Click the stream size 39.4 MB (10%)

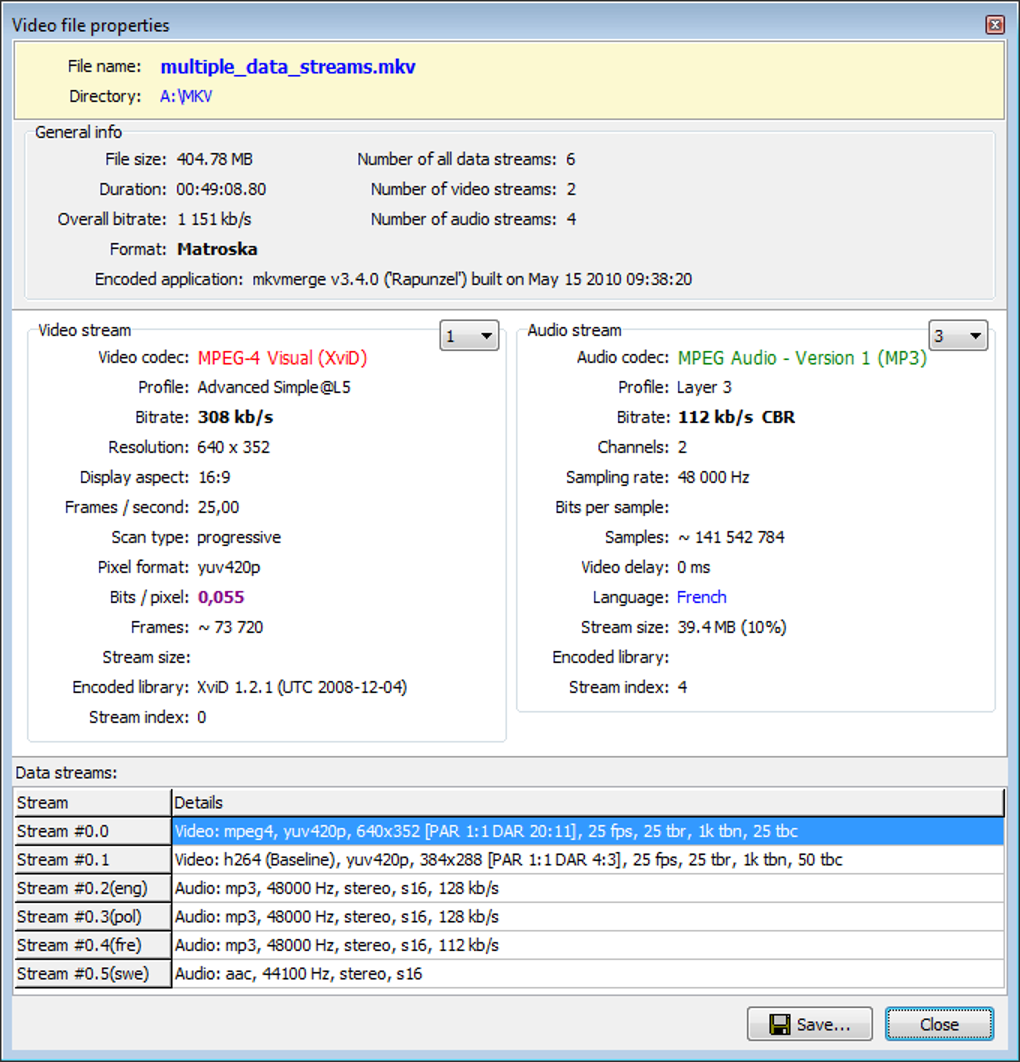click(732, 627)
